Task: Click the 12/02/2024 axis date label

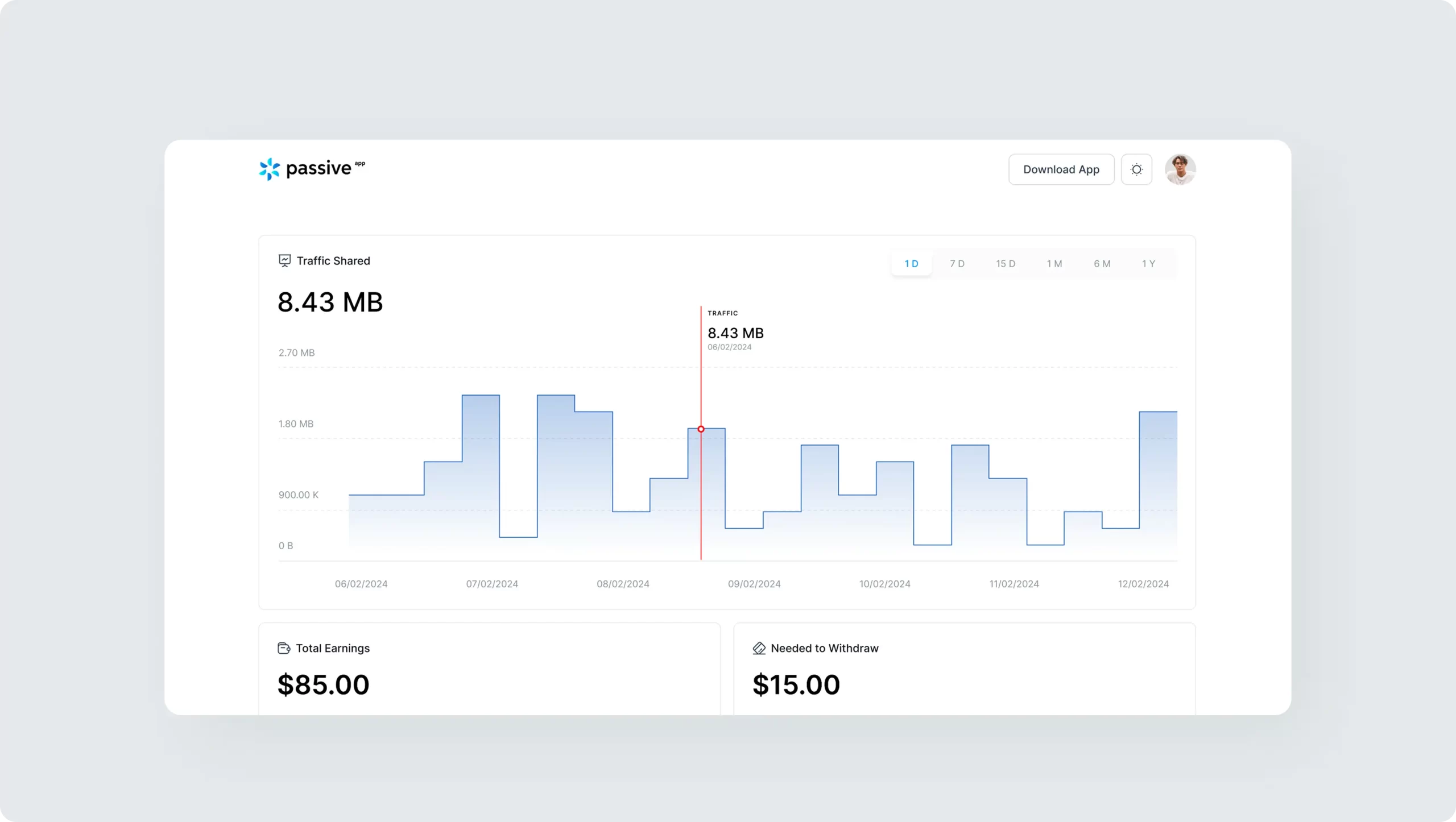Action: [1143, 584]
